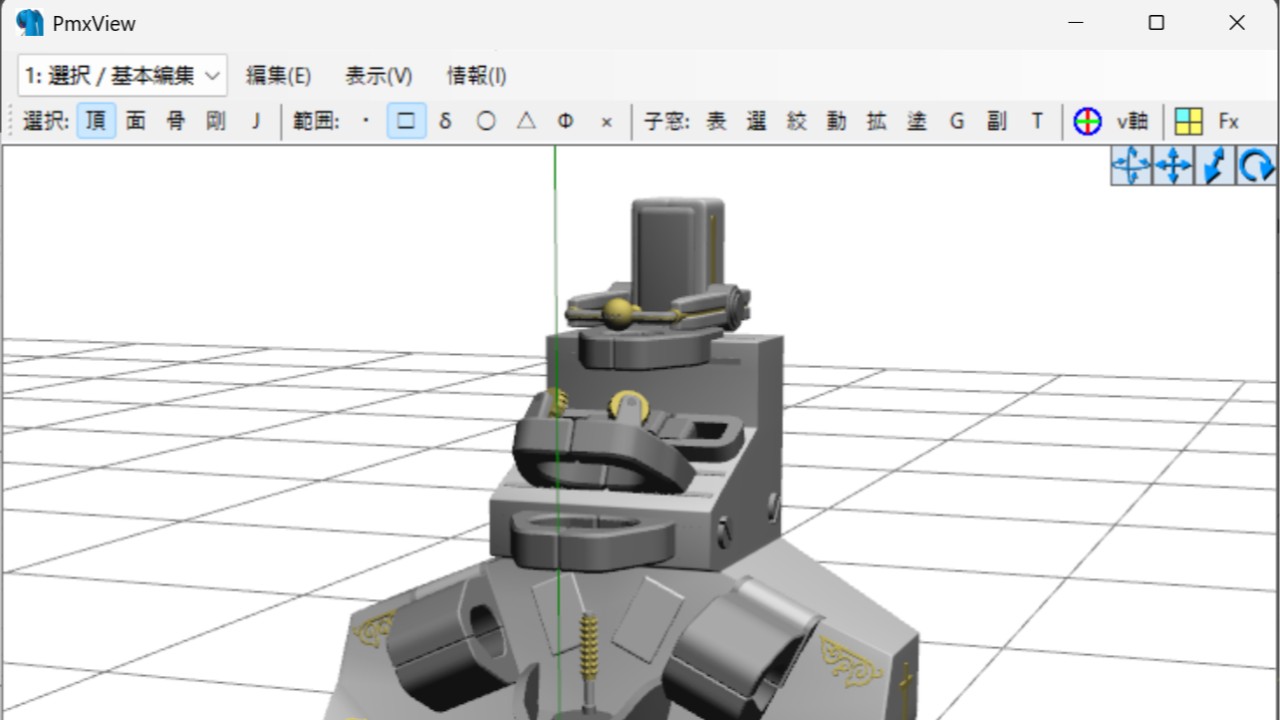Switch to 面 face selection mode
This screenshot has height=720, width=1280.
(x=135, y=120)
